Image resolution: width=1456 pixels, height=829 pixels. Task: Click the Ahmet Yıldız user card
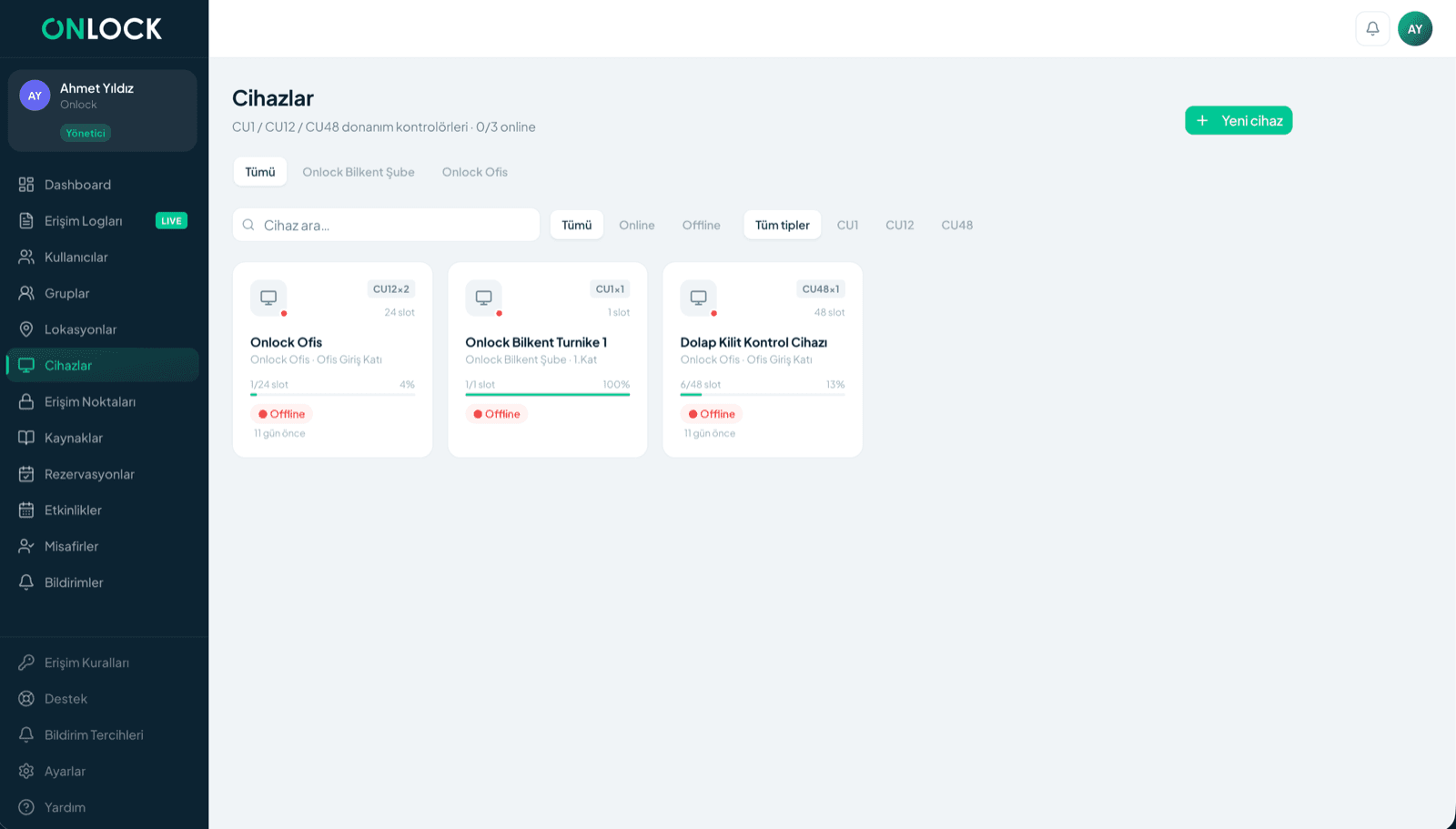coord(103,110)
